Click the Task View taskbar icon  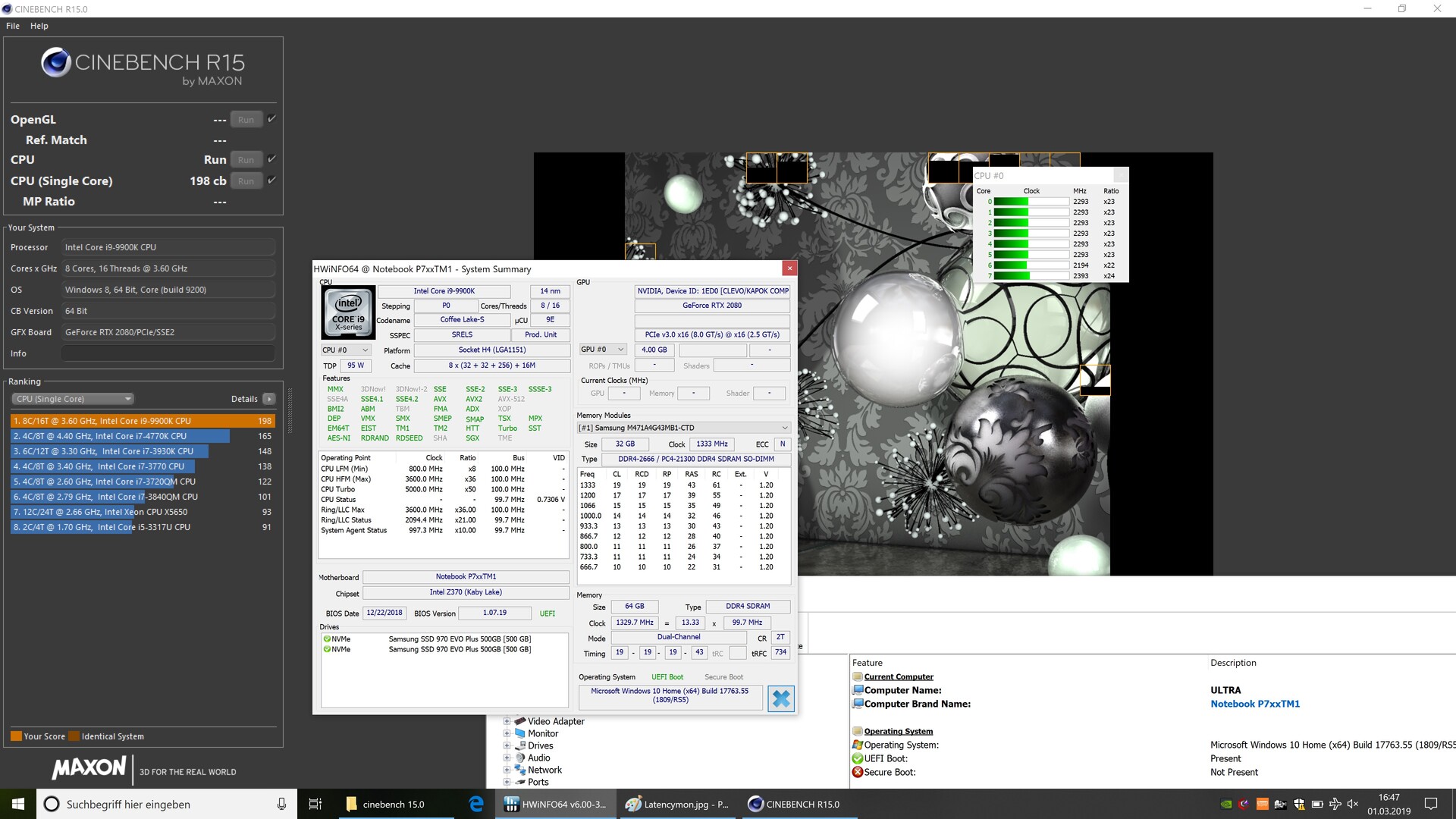[315, 804]
